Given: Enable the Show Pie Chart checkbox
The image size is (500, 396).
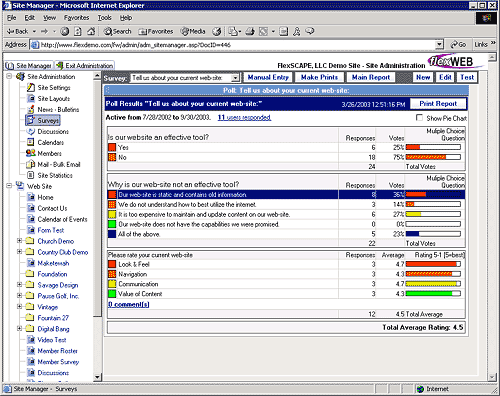Looking at the screenshot, I should (419, 118).
